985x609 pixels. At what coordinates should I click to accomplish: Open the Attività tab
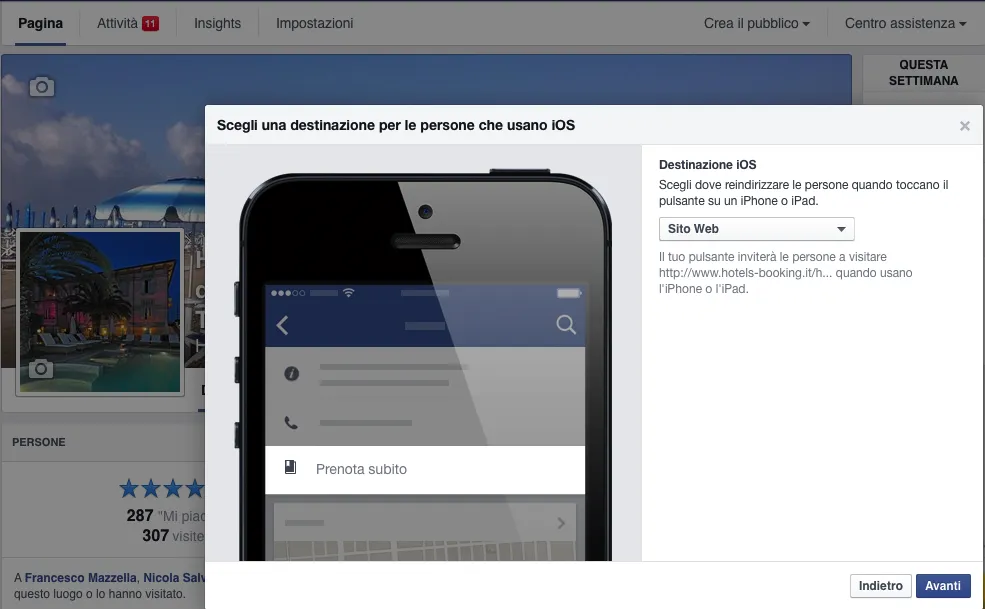pyautogui.click(x=128, y=23)
